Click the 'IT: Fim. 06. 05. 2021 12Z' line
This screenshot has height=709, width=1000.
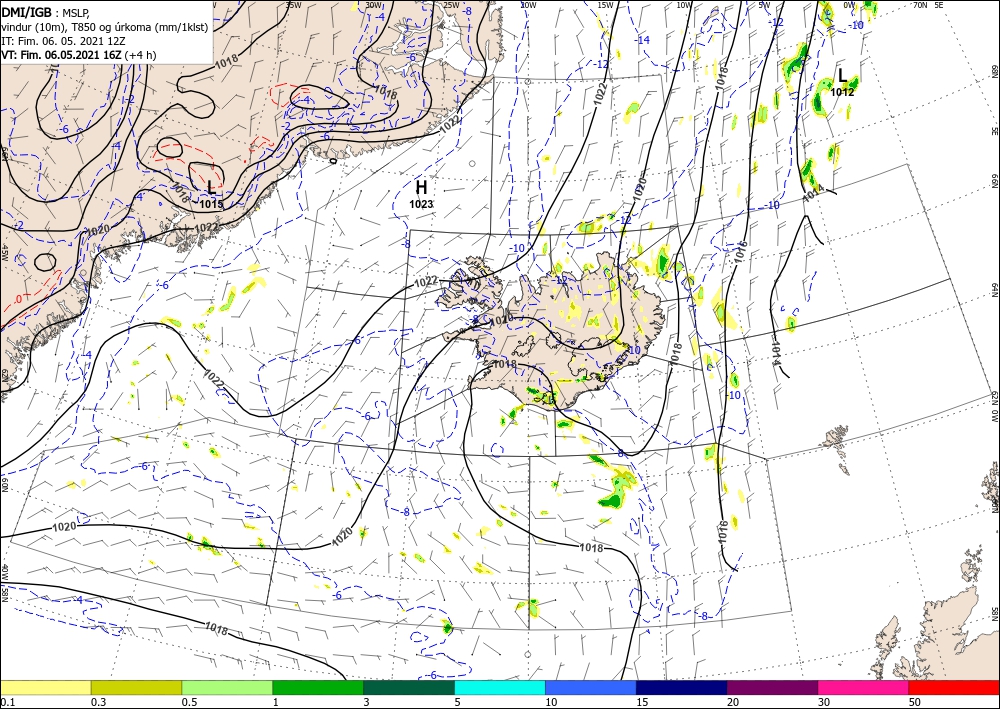tap(63, 41)
